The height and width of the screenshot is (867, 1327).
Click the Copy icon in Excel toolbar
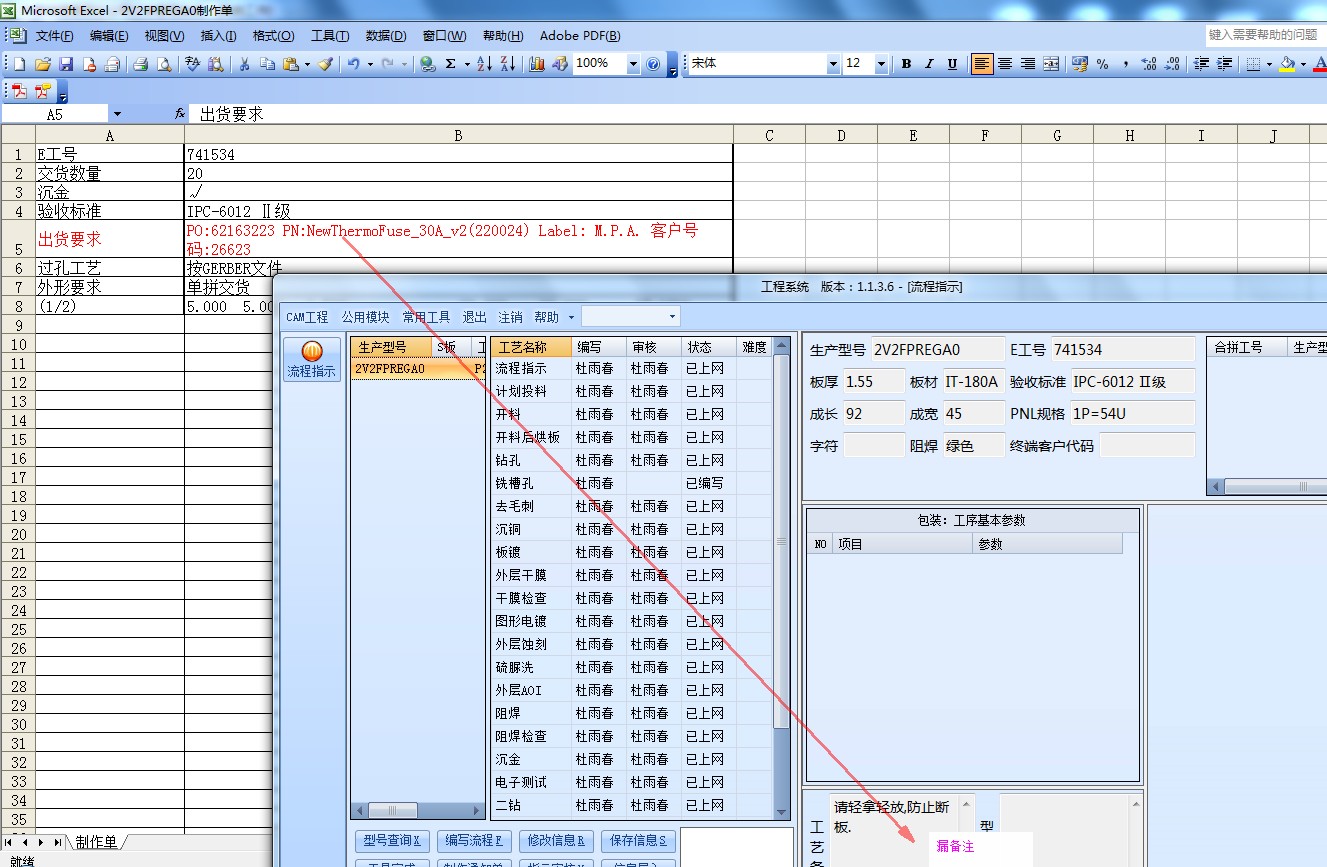click(267, 64)
